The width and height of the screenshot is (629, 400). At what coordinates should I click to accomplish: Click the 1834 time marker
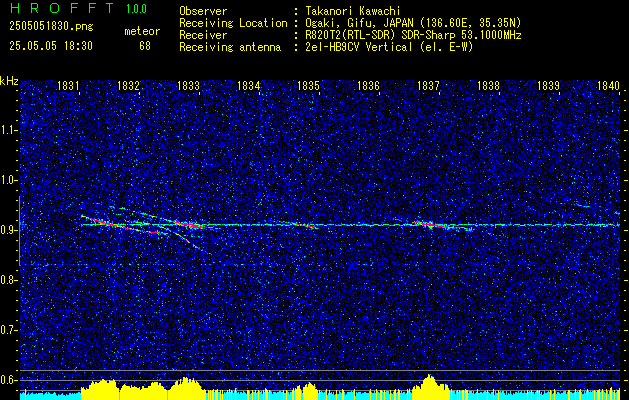click(x=248, y=85)
